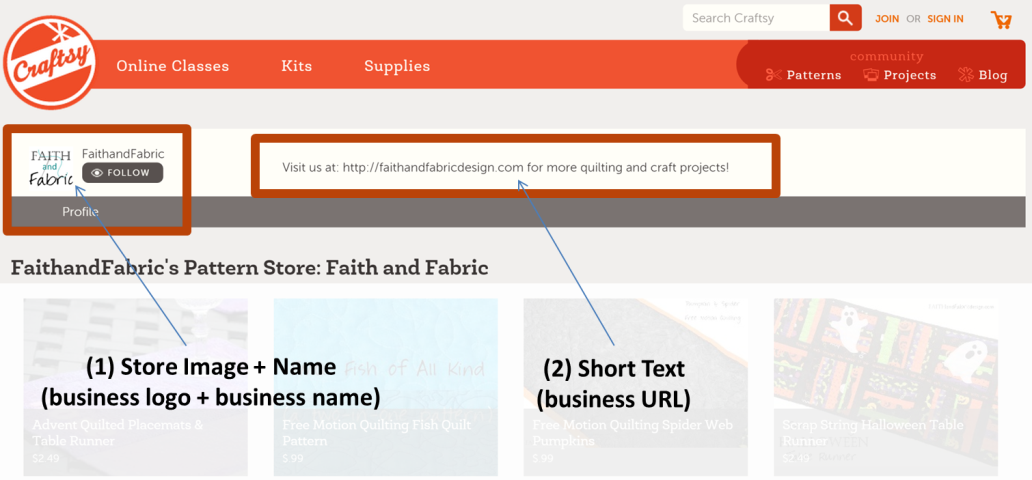Click the magnifier search button
Screen dimensions: 1032x480
845,18
